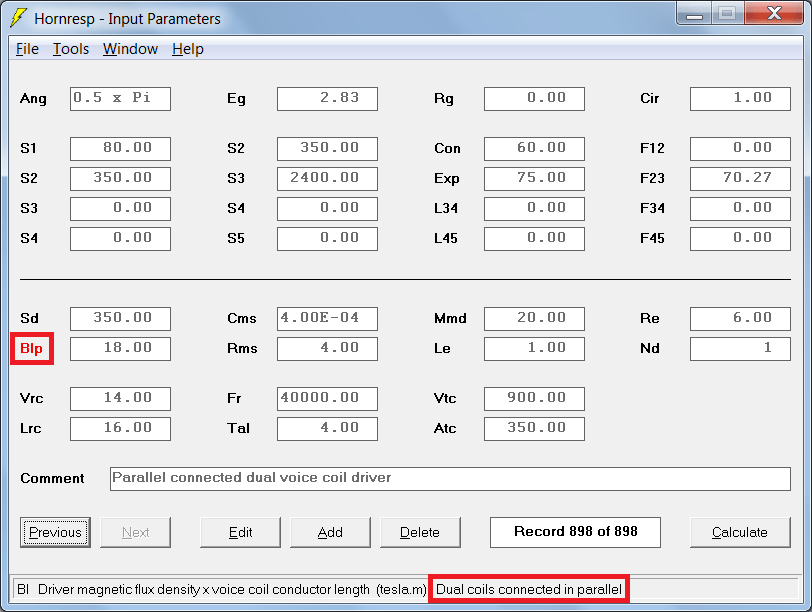
Task: Click the Hornresp lightning bolt title icon
Action: click(x=18, y=18)
